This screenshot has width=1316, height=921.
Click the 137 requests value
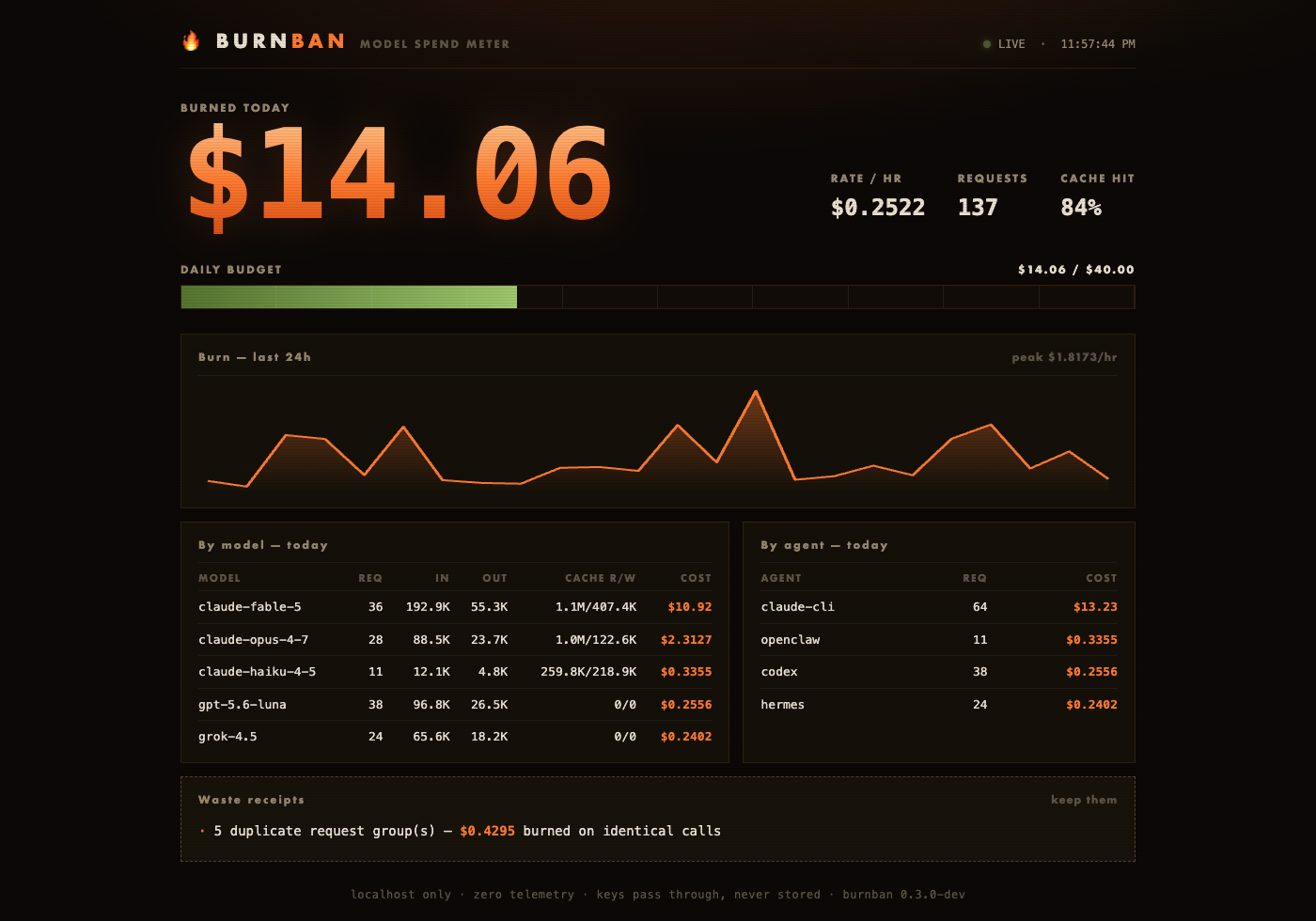(x=978, y=207)
